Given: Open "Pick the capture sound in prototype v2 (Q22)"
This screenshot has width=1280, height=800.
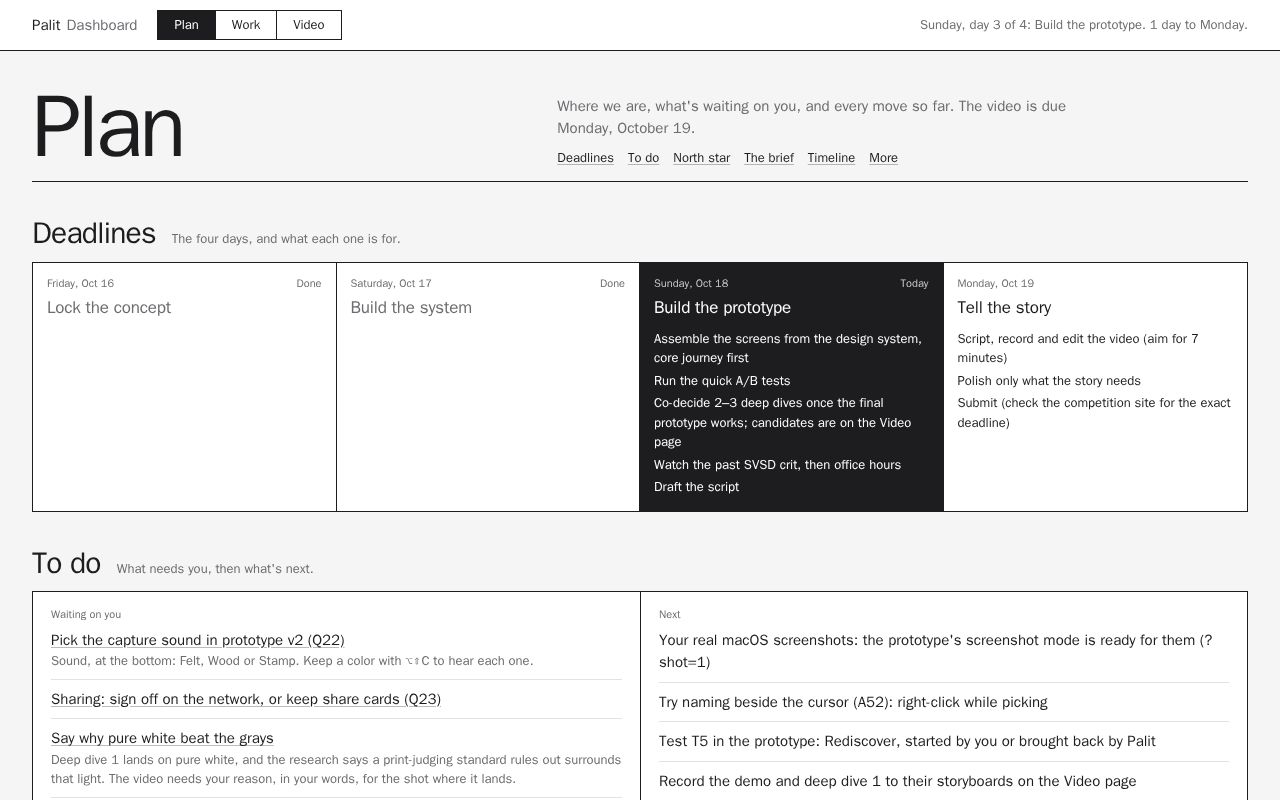Looking at the screenshot, I should [x=197, y=640].
